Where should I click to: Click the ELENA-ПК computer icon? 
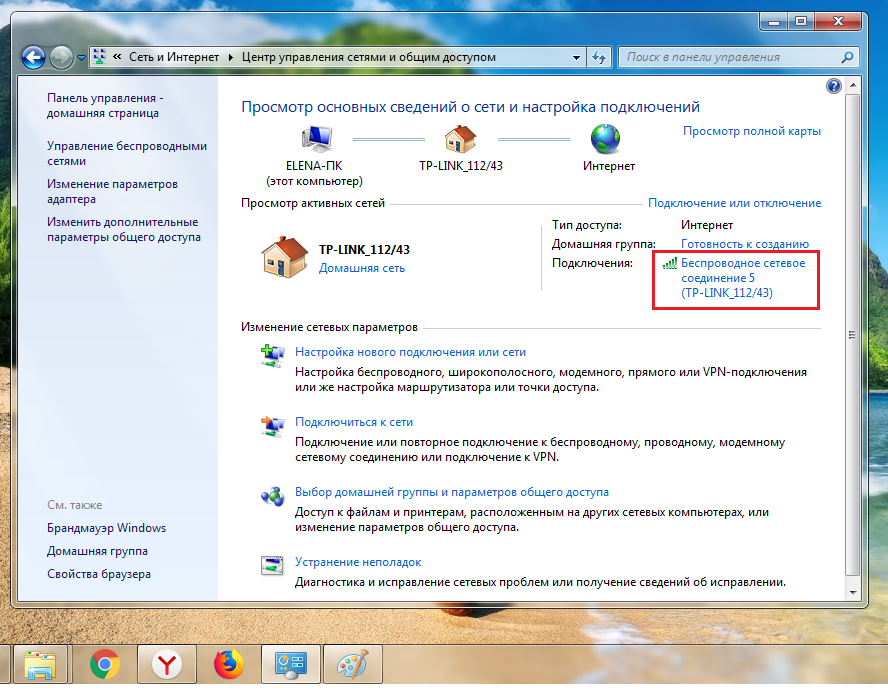(x=316, y=138)
